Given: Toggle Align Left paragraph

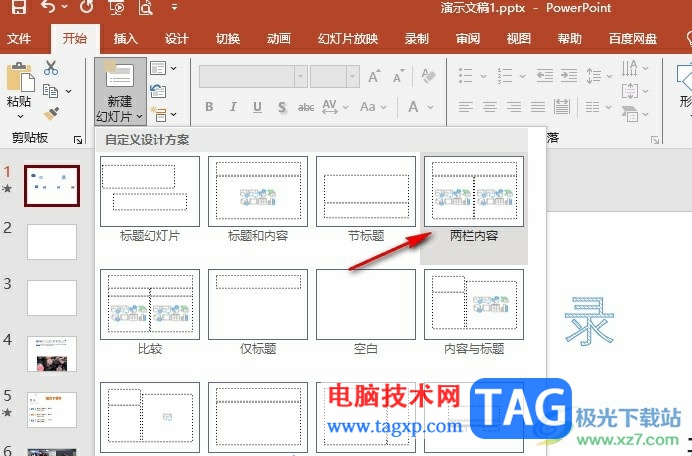Looking at the screenshot, I should [x=466, y=106].
